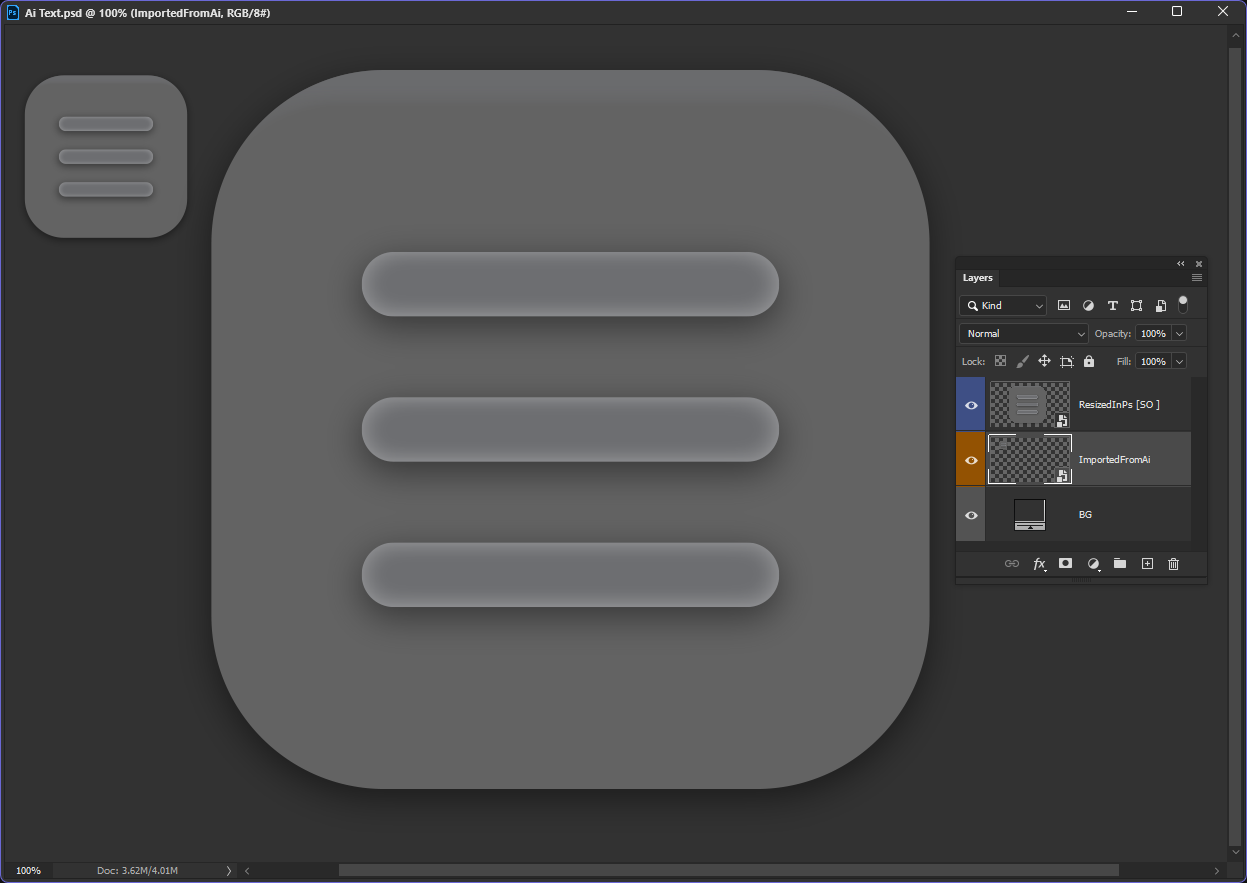Screen dimensions: 1247x883
Task: Expand the Opacity dropdown
Action: (1178, 332)
